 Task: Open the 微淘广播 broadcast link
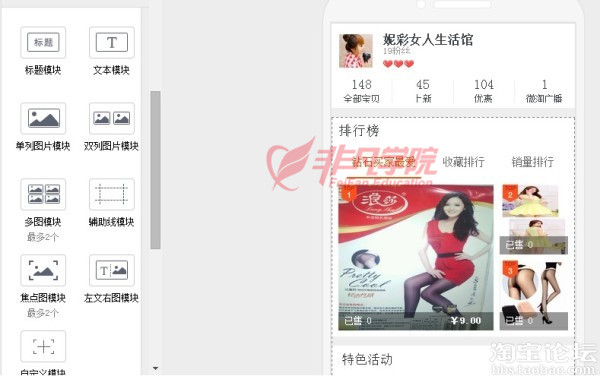(x=544, y=91)
